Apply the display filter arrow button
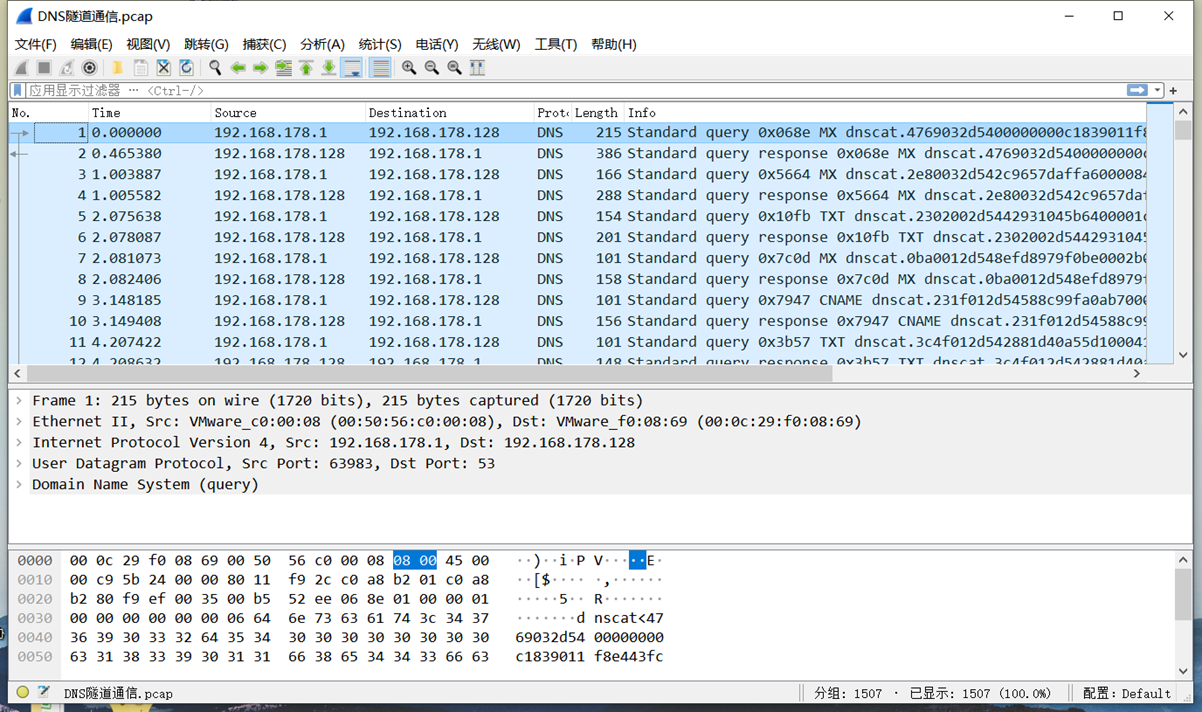The height and width of the screenshot is (712, 1202). click(1137, 90)
